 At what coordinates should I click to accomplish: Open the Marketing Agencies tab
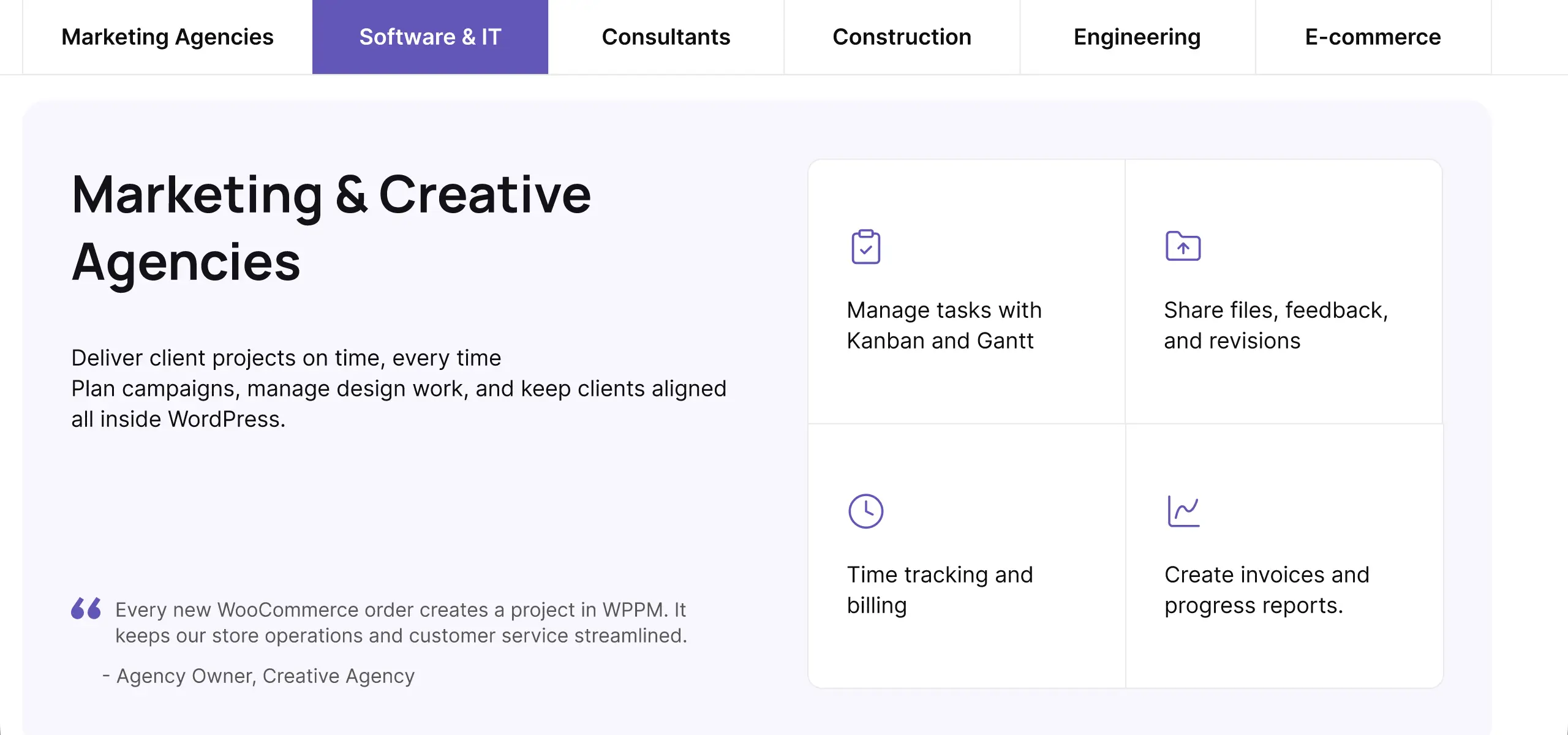click(167, 37)
